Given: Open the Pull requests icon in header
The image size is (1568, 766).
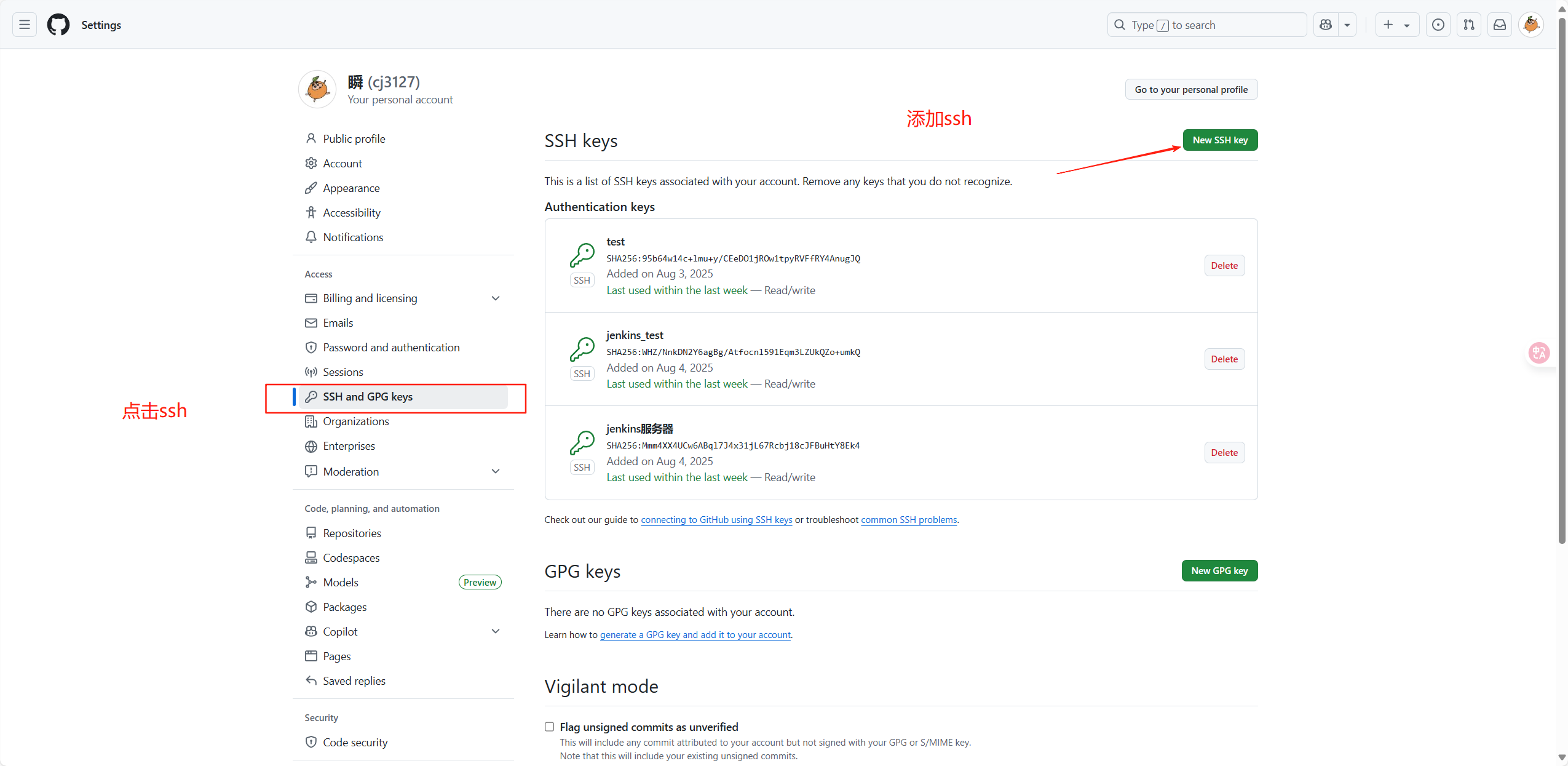Looking at the screenshot, I should click(1469, 25).
